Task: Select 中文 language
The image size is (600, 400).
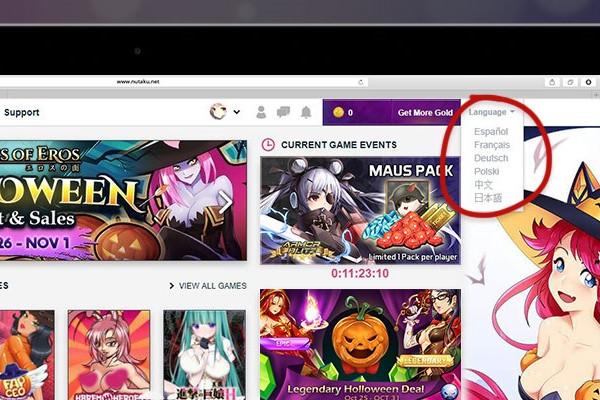Action: tap(483, 184)
